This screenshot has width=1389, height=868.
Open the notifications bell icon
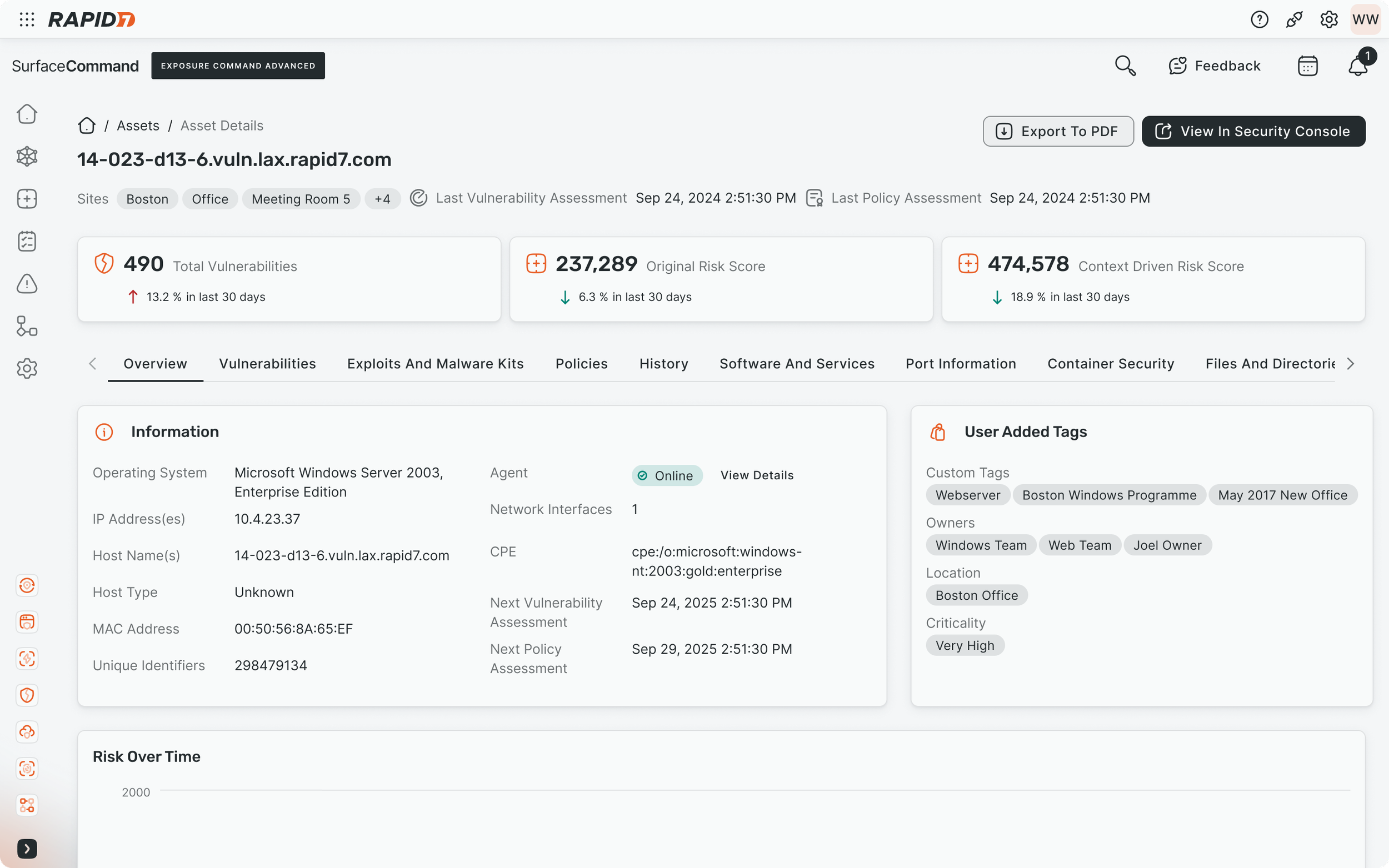[x=1357, y=66]
